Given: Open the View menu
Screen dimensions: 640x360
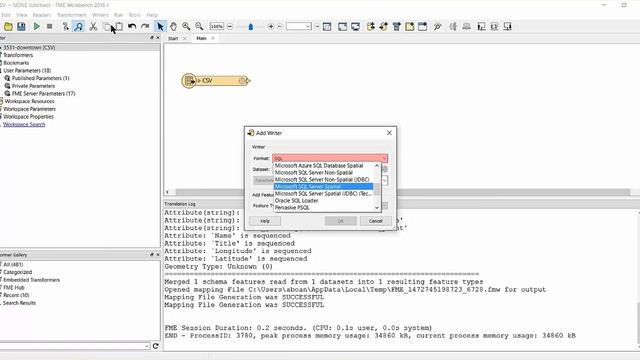Looking at the screenshot, I should point(22,15).
